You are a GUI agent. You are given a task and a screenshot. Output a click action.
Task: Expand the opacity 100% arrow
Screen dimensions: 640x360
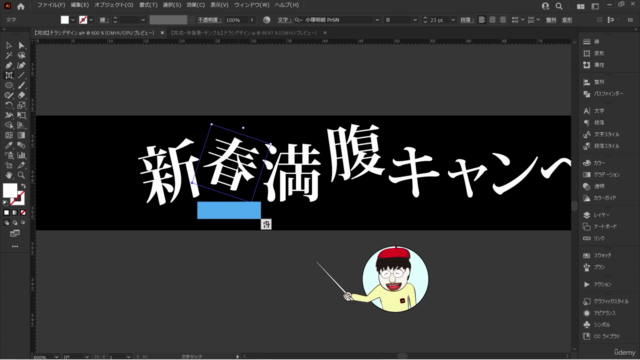[252, 20]
